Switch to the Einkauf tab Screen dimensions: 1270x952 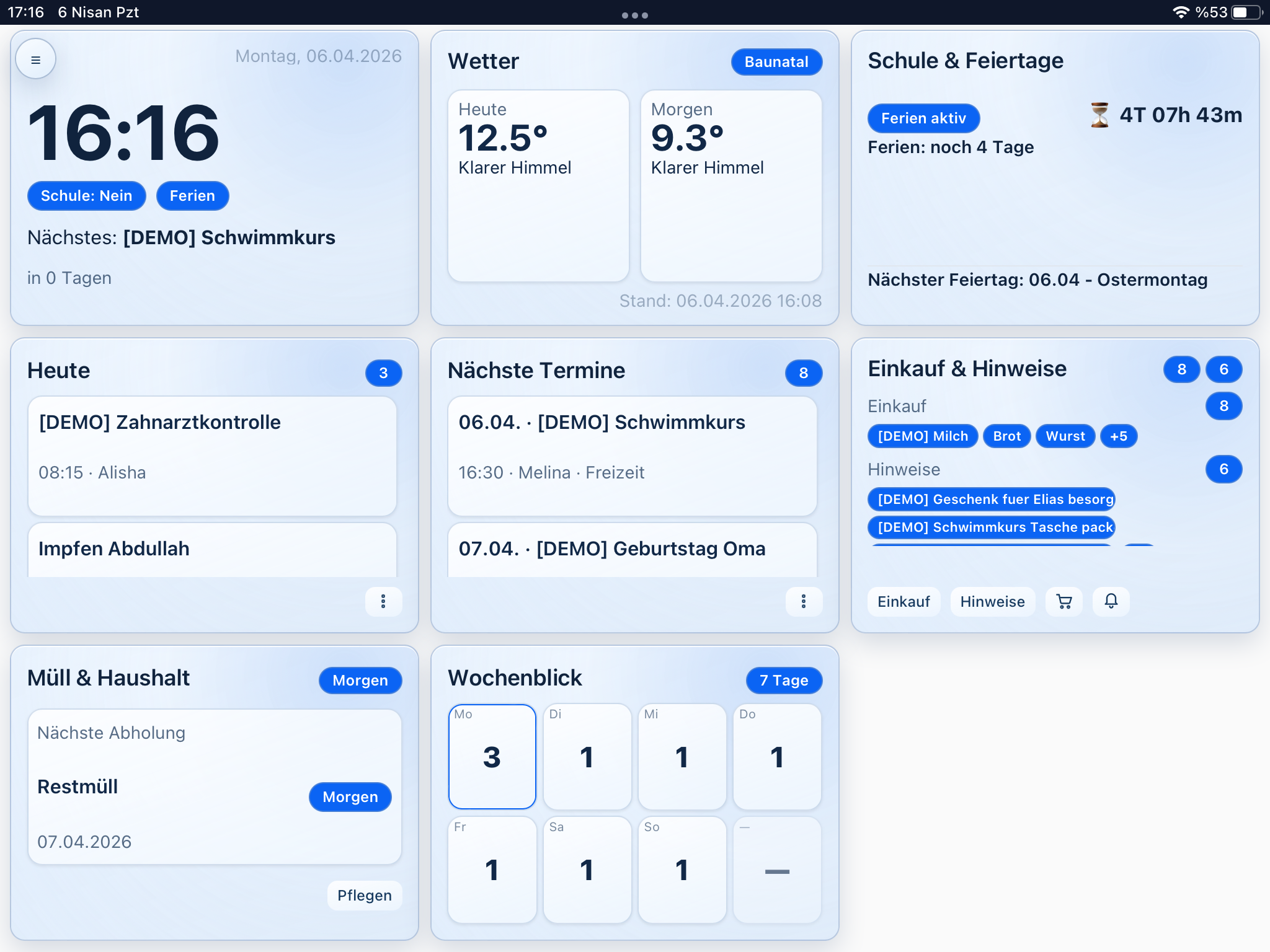903,601
